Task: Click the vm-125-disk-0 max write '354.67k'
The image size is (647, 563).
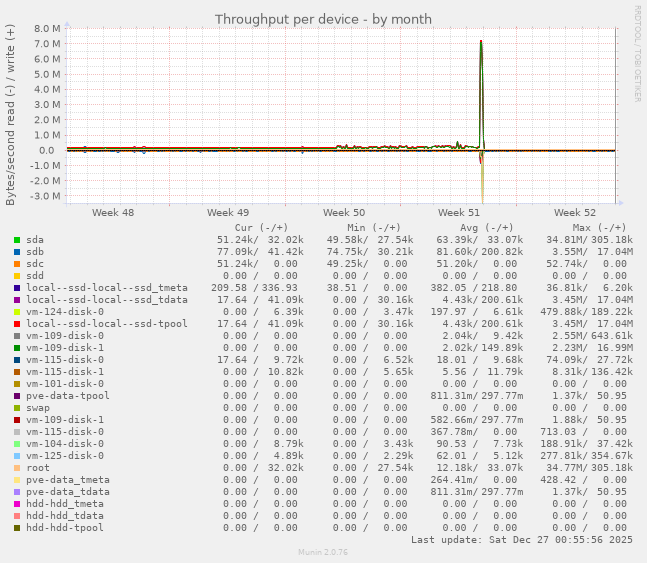Action: click(x=612, y=456)
